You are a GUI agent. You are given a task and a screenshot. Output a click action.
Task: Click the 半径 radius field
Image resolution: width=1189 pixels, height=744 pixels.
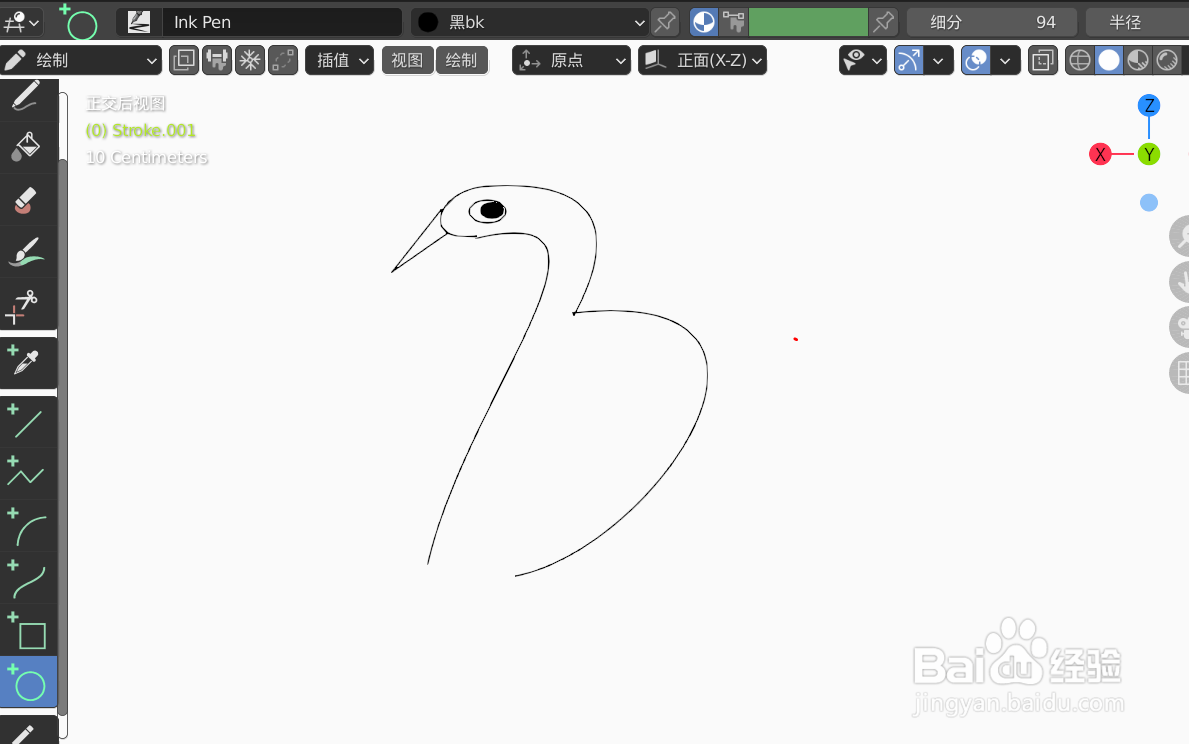click(x=1137, y=22)
